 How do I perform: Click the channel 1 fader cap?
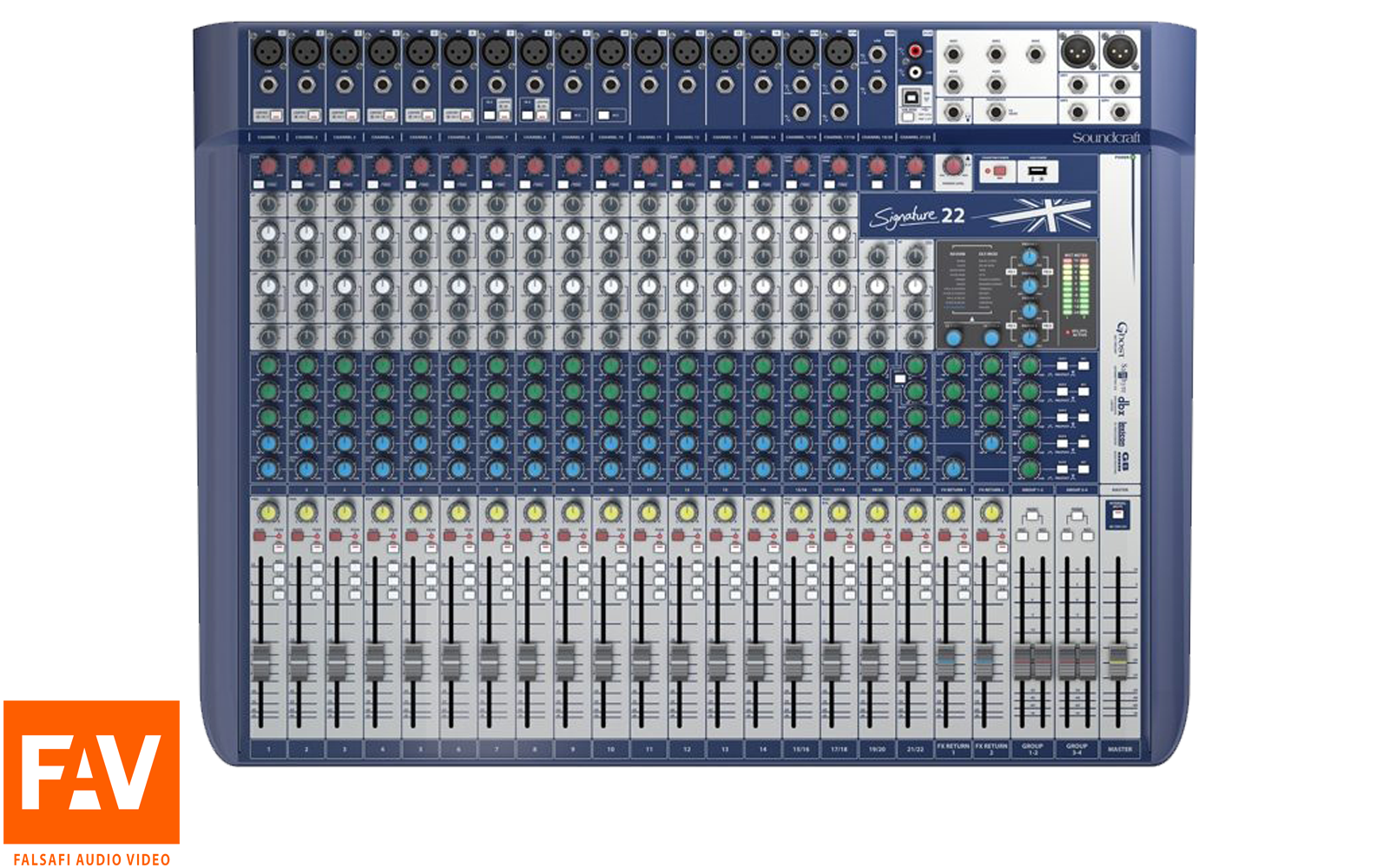(x=260, y=662)
